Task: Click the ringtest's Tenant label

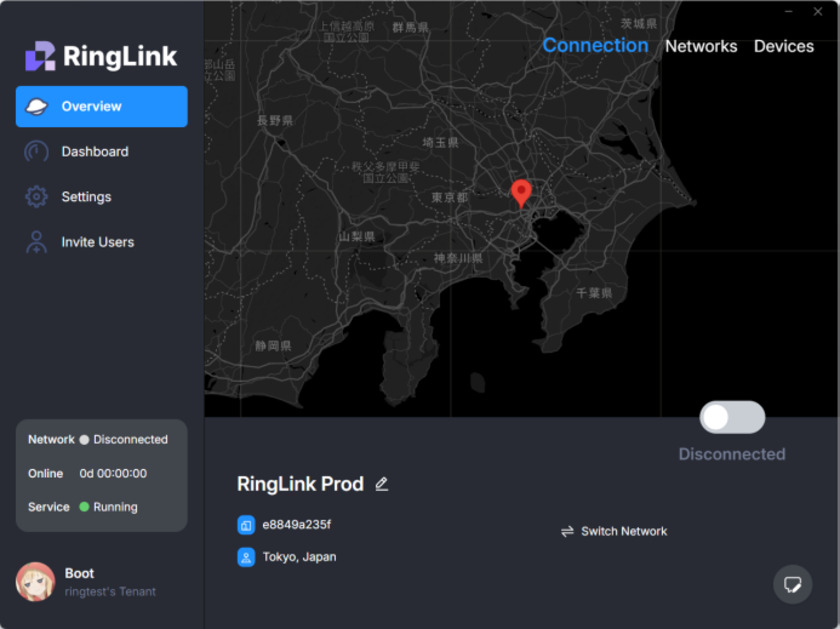Action: tap(110, 592)
